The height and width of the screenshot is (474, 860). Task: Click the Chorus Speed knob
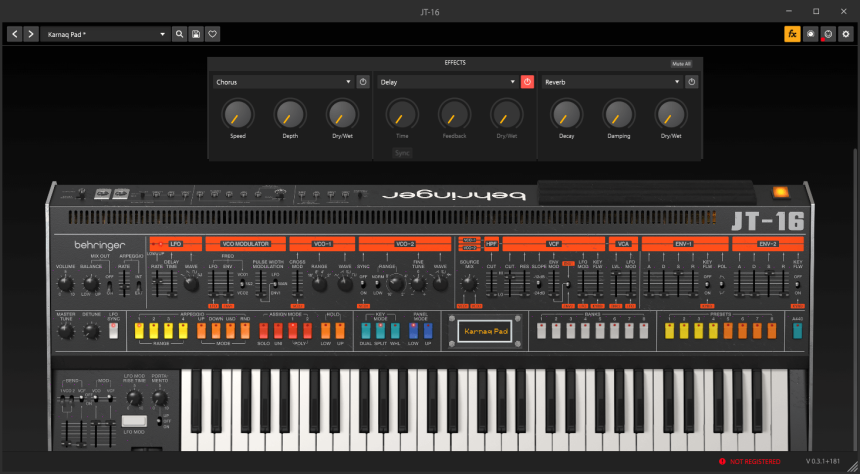coord(238,115)
